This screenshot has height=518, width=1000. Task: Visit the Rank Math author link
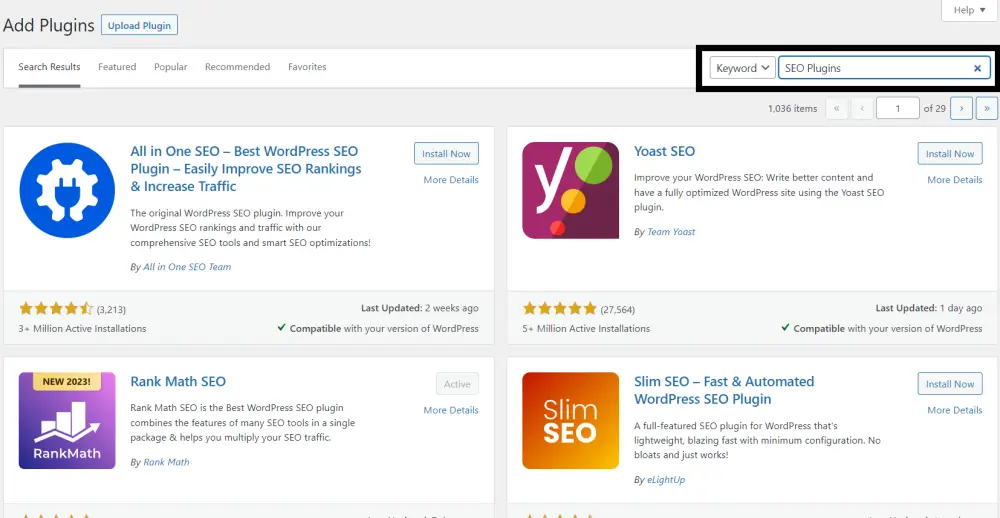tap(166, 462)
